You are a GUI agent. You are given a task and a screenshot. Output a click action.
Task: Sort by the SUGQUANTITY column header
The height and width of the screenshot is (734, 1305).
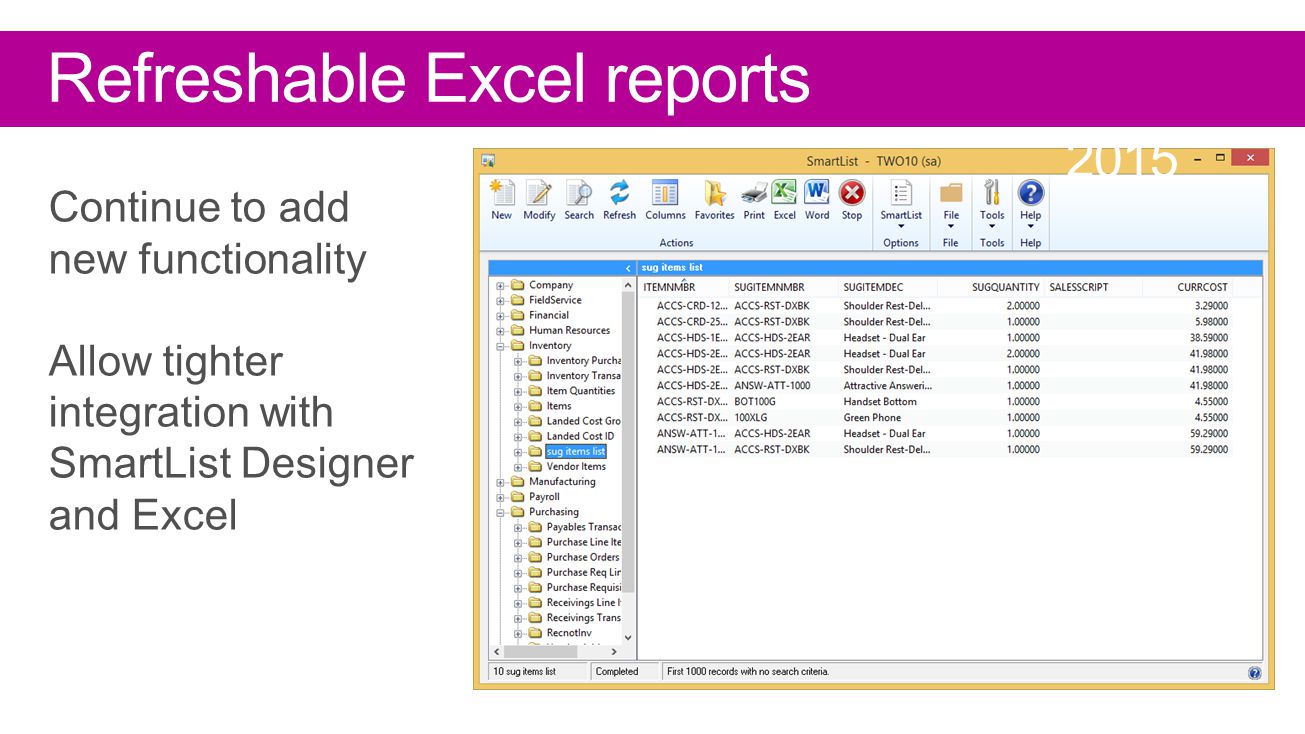pos(991,287)
